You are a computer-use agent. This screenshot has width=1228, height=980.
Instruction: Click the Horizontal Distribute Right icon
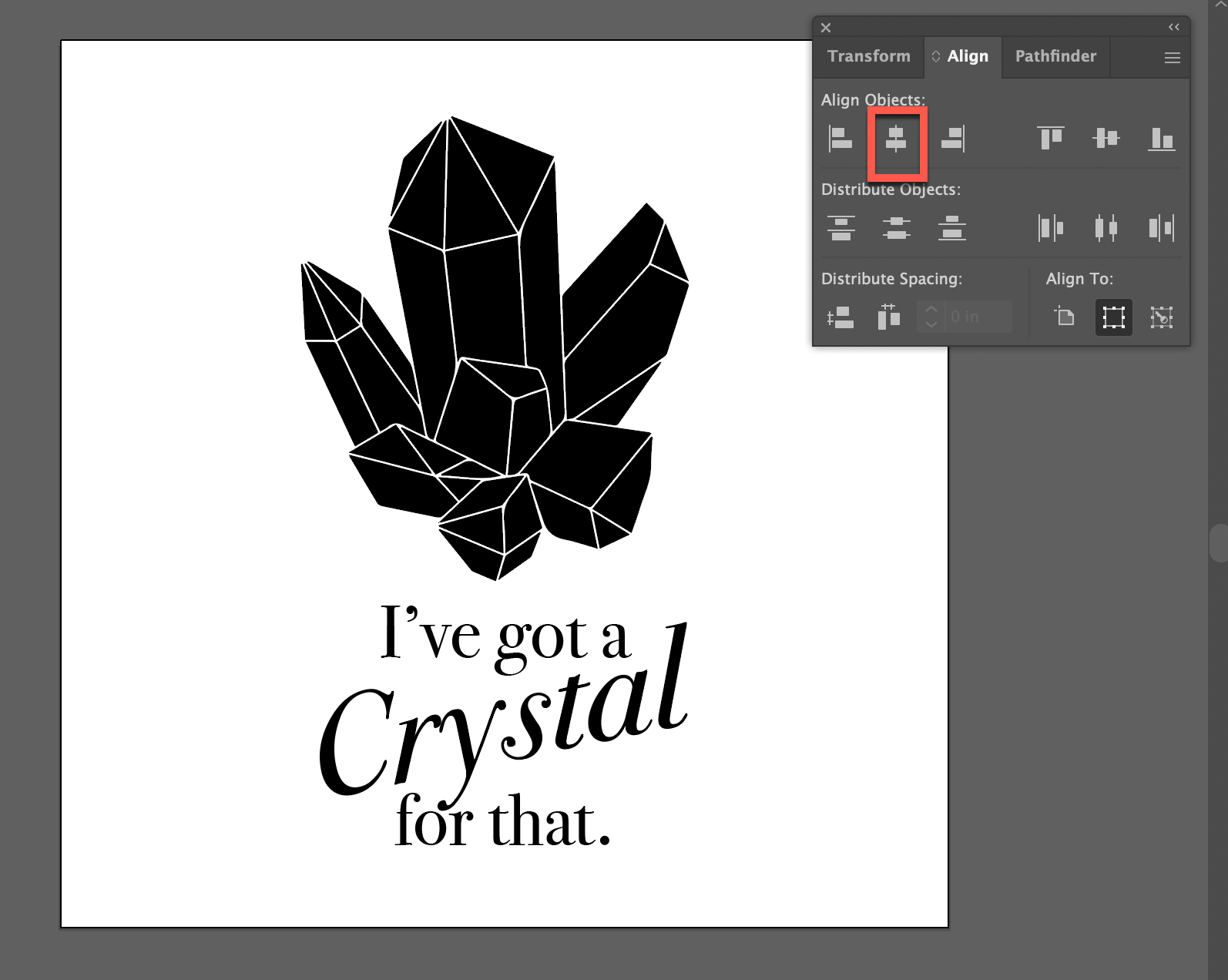point(1162,228)
